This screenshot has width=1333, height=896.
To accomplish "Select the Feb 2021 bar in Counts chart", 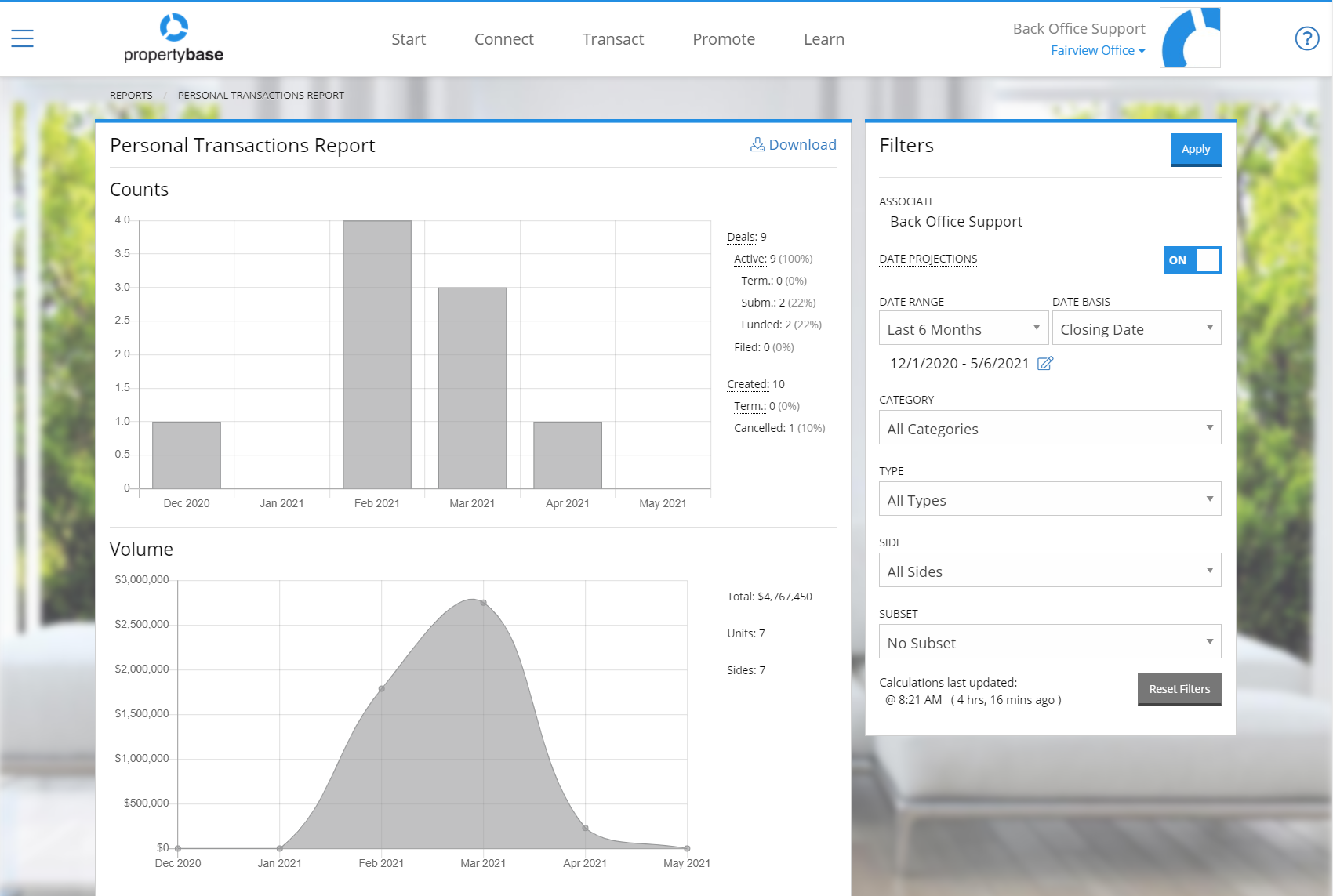I will 377,353.
